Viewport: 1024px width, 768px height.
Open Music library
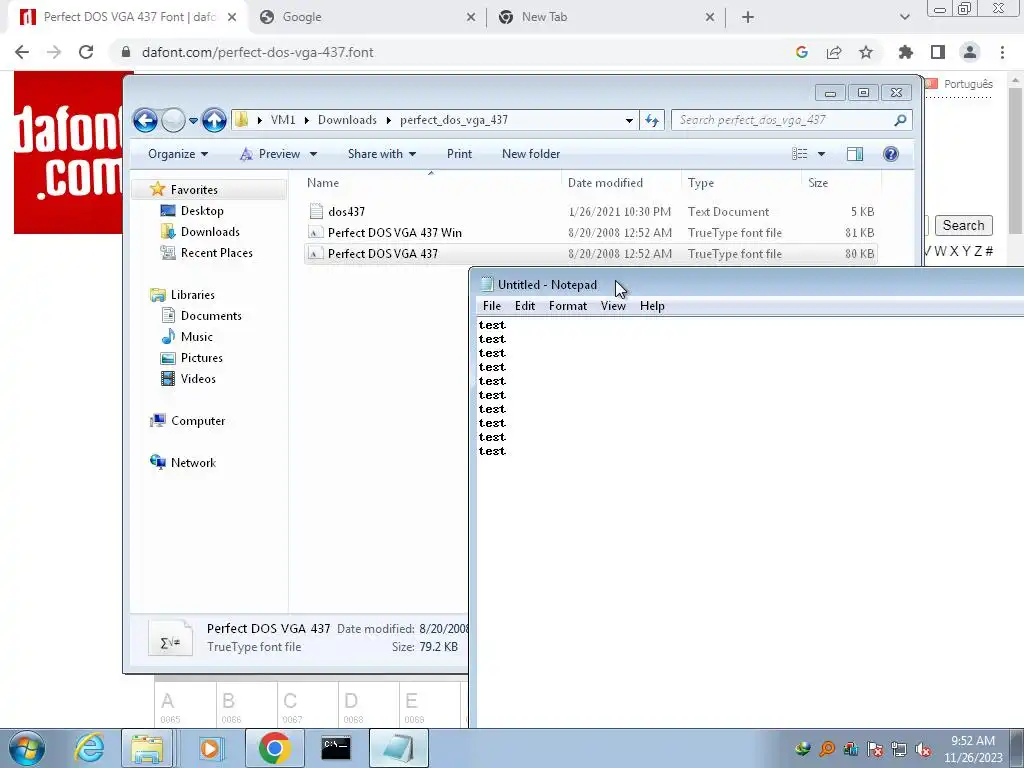coord(197,337)
